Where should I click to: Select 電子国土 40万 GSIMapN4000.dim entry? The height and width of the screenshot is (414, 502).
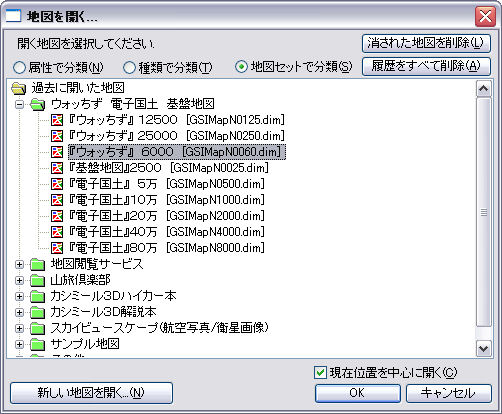(x=166, y=232)
